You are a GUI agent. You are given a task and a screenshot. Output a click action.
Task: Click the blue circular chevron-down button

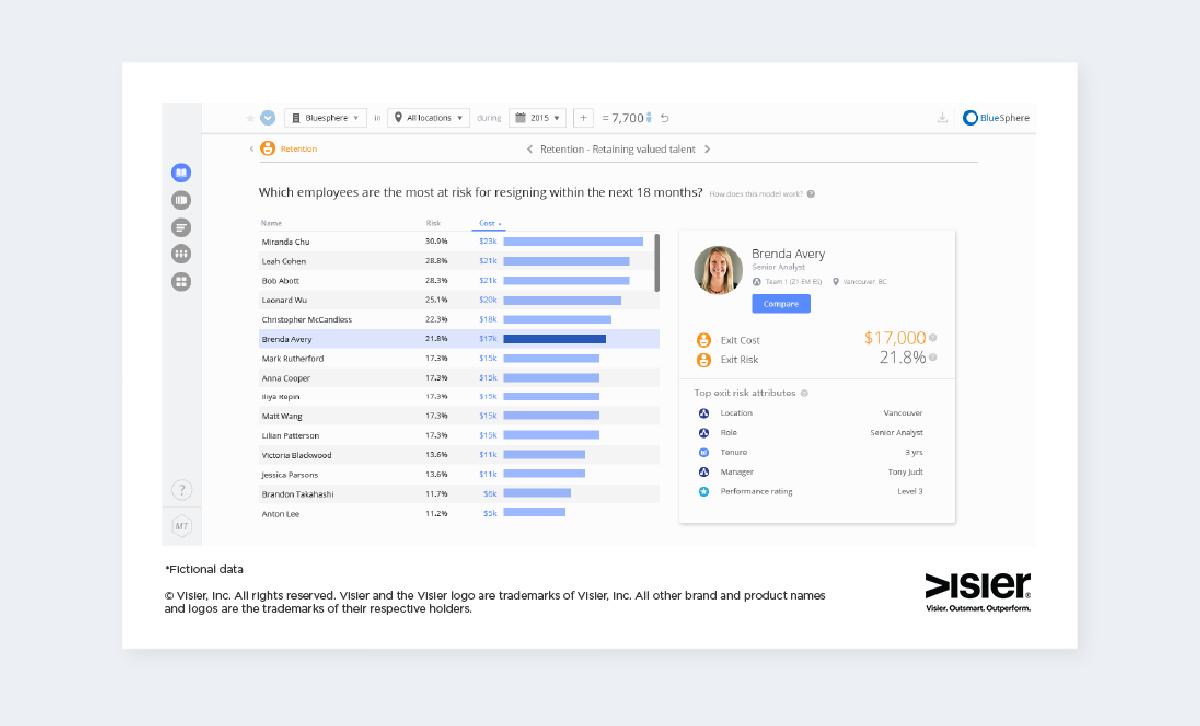point(268,118)
